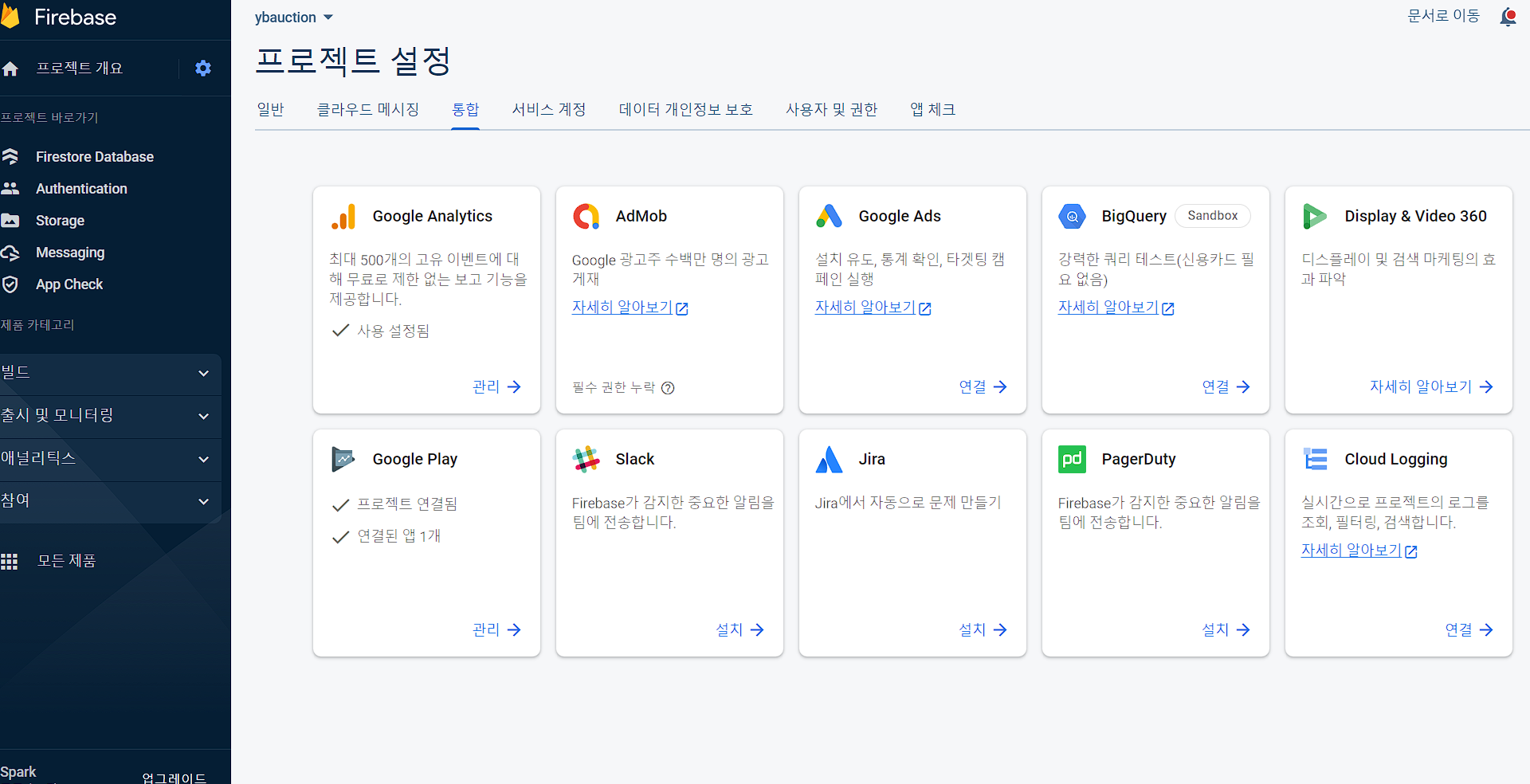Click the Firestore Database icon in sidebar
The image size is (1530, 784).
[10, 157]
